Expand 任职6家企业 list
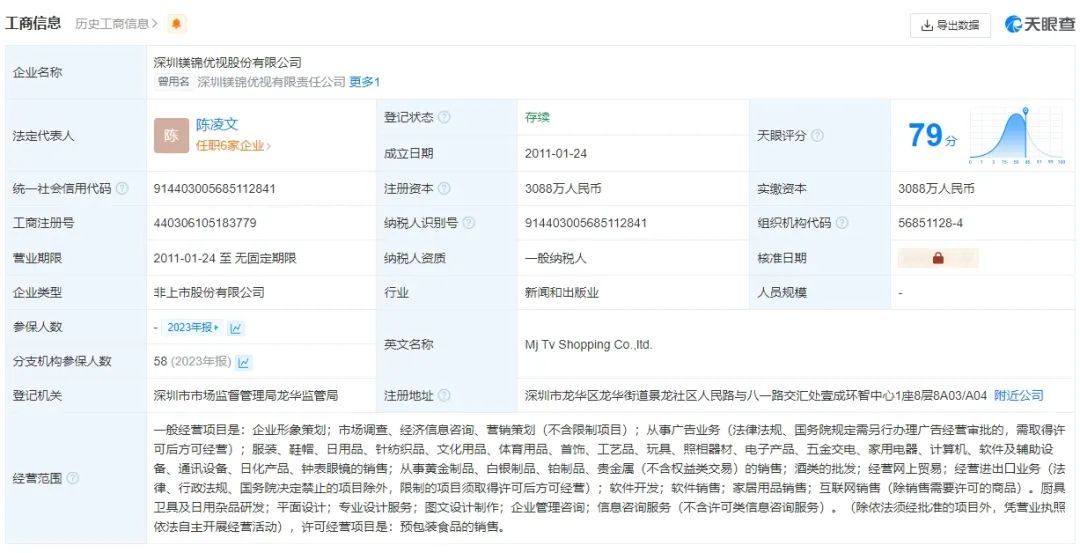 pyautogui.click(x=233, y=146)
